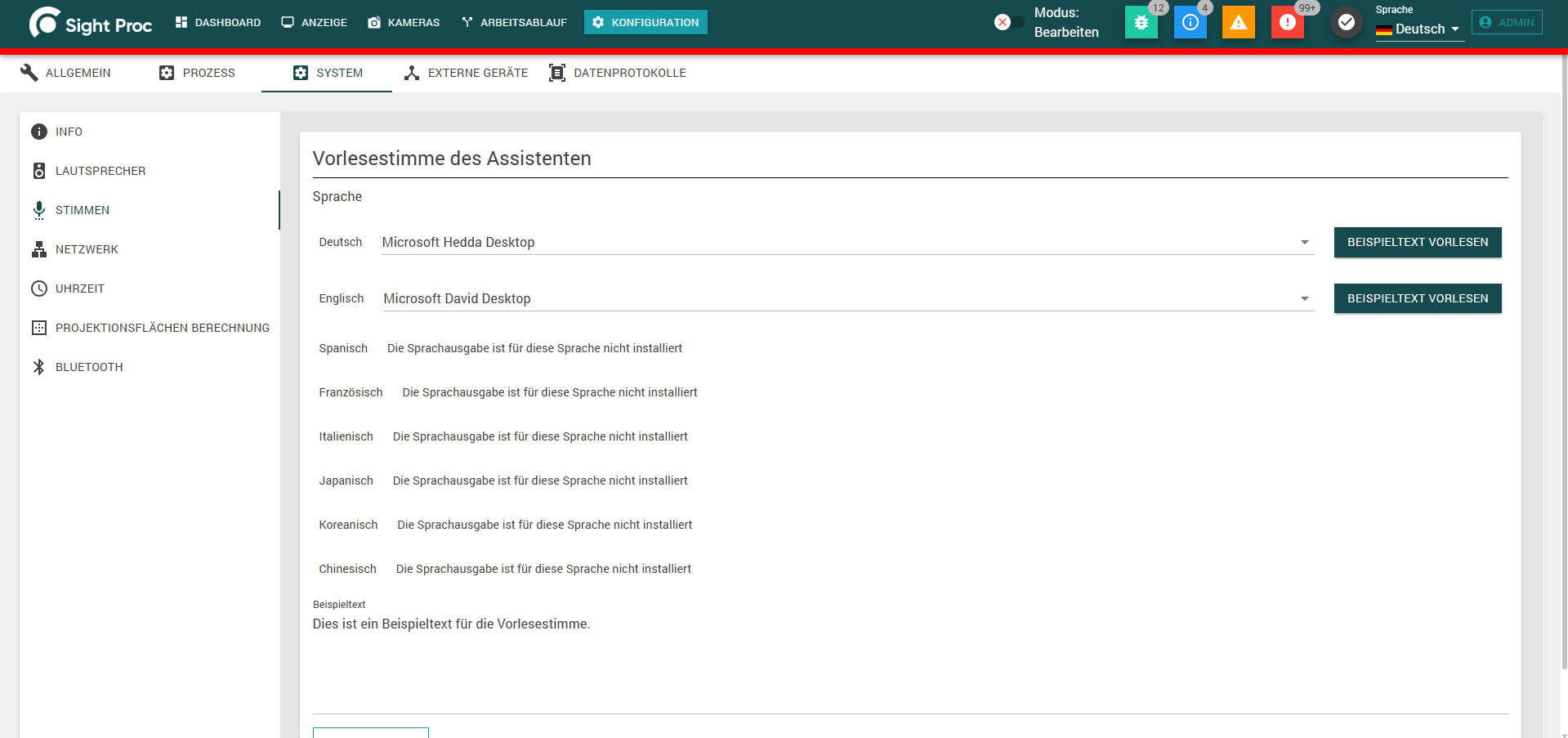This screenshot has width=1568, height=738.
Task: Open the Uhrzeit clock settings
Action: tap(150, 288)
